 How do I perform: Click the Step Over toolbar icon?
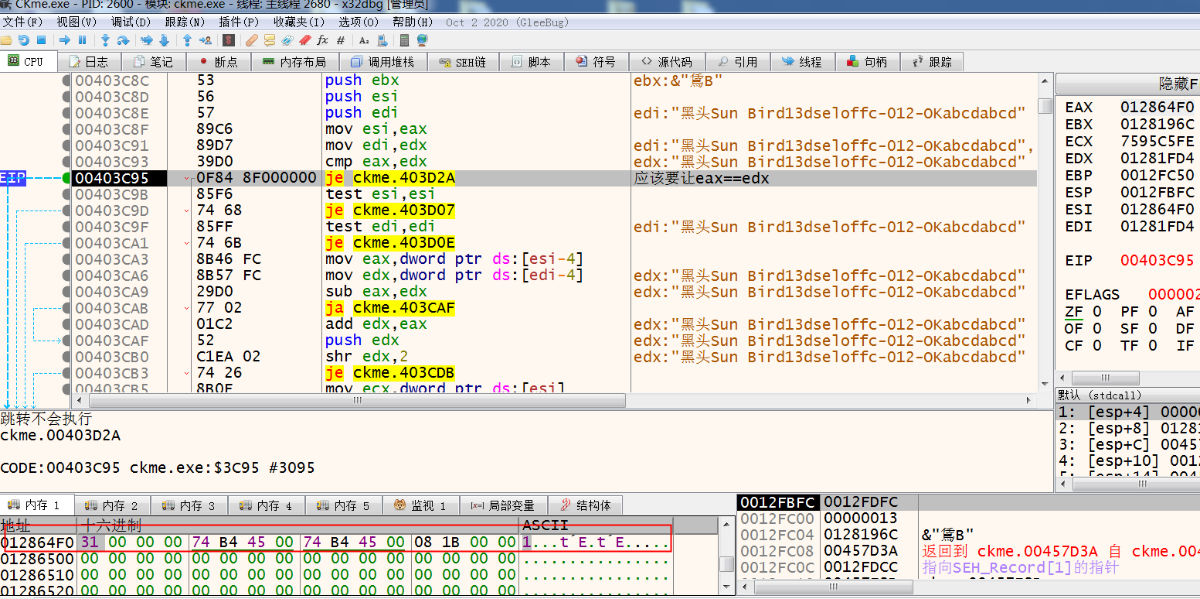[x=123, y=40]
